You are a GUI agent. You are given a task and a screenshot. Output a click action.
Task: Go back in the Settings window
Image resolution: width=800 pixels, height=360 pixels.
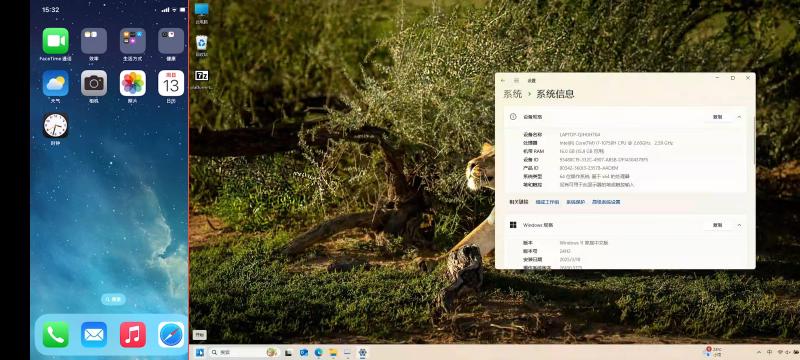click(503, 80)
